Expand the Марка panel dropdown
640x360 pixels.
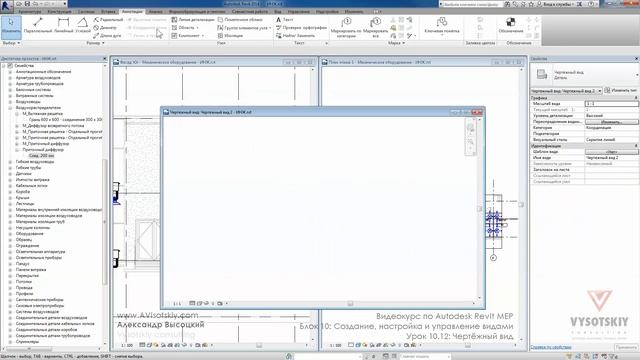(x=397, y=43)
